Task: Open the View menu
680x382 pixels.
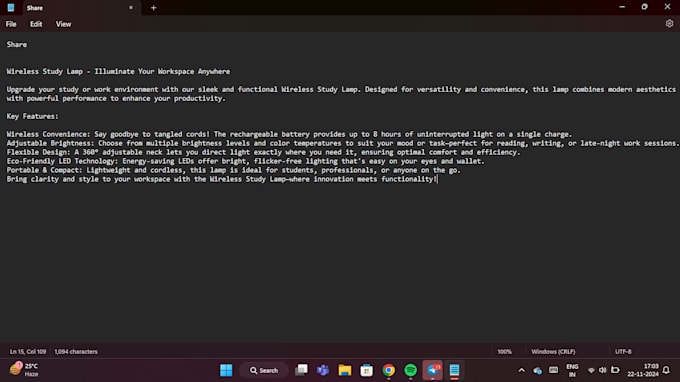Action: point(63,24)
